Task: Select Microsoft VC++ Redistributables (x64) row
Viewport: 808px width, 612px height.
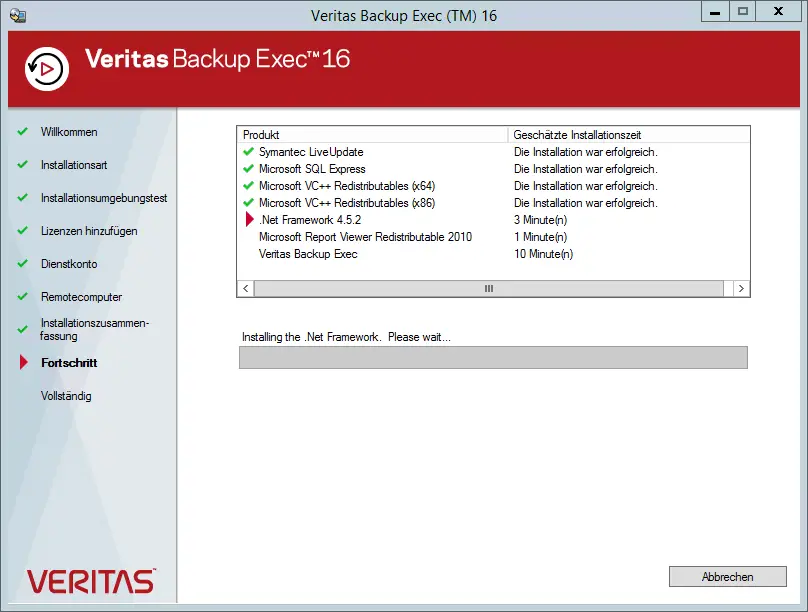Action: [493, 186]
